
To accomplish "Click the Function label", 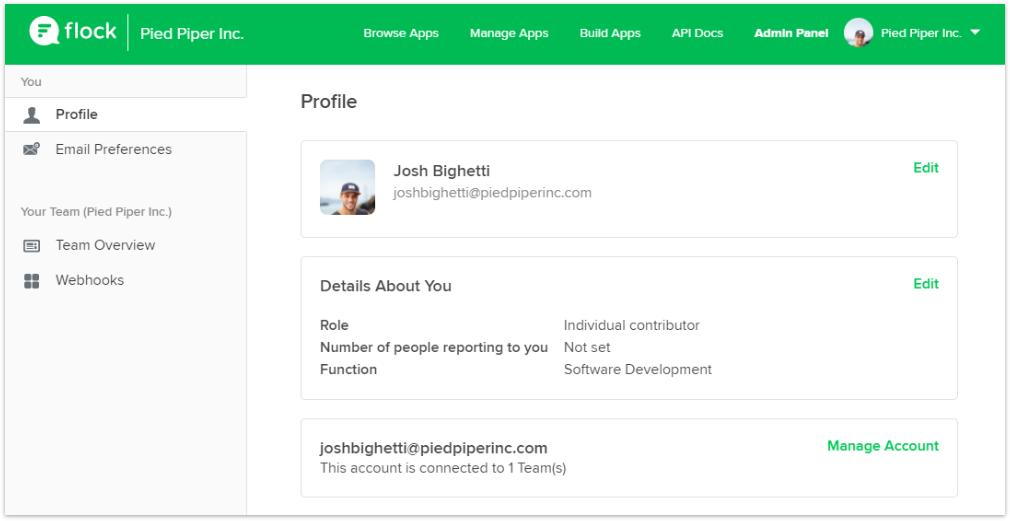I will click(x=348, y=370).
